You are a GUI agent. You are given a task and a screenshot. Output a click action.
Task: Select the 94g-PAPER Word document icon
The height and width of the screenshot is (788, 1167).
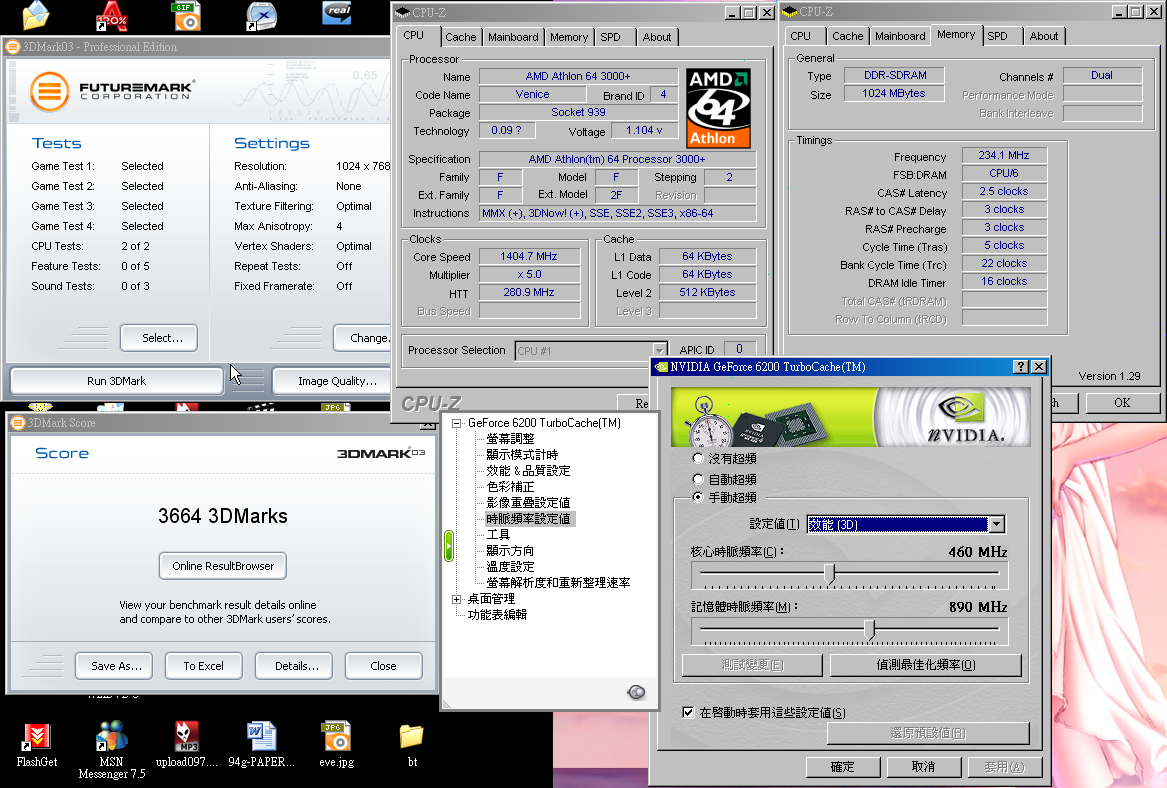pos(261,737)
